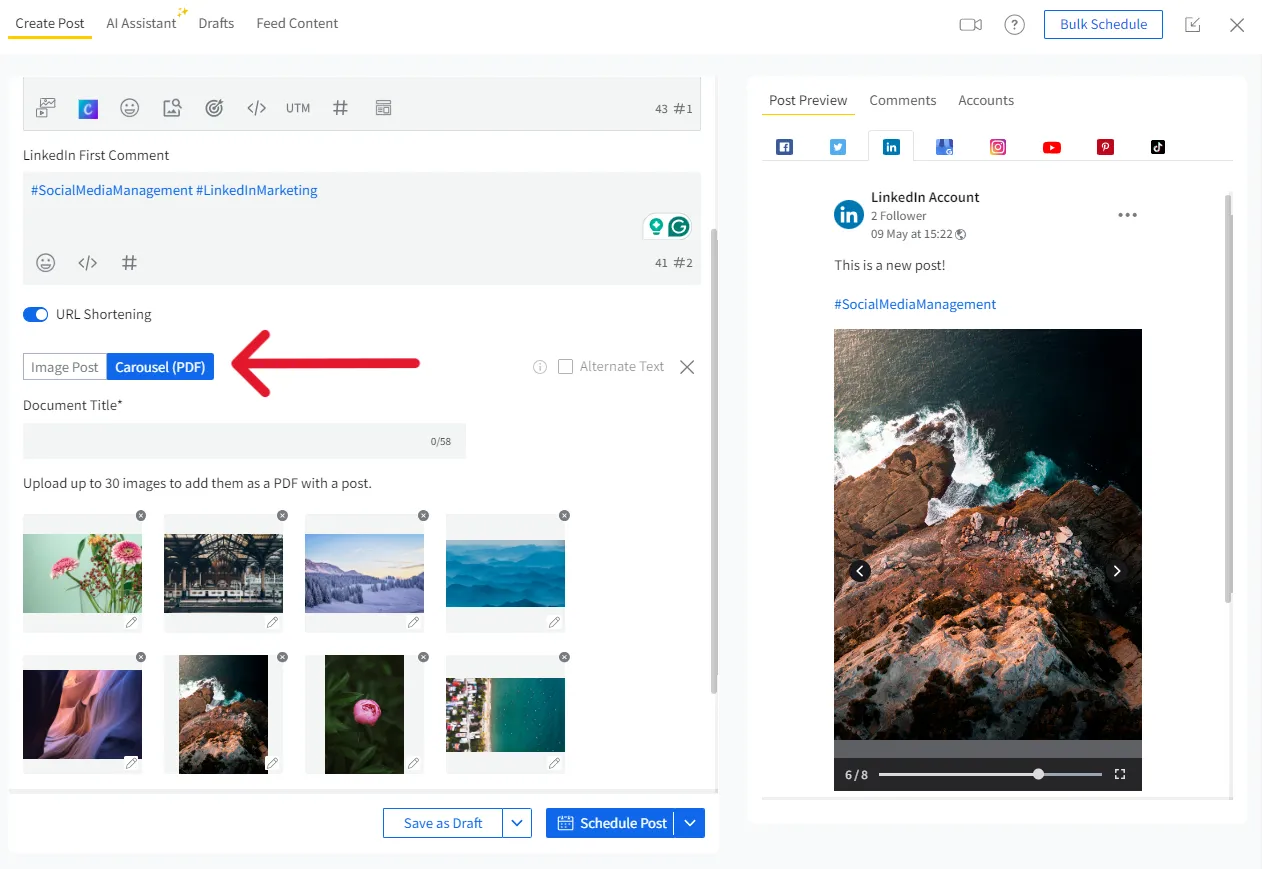Image resolution: width=1262 pixels, height=869 pixels.
Task: Open the video camera tutorial icon
Action: (x=970, y=25)
